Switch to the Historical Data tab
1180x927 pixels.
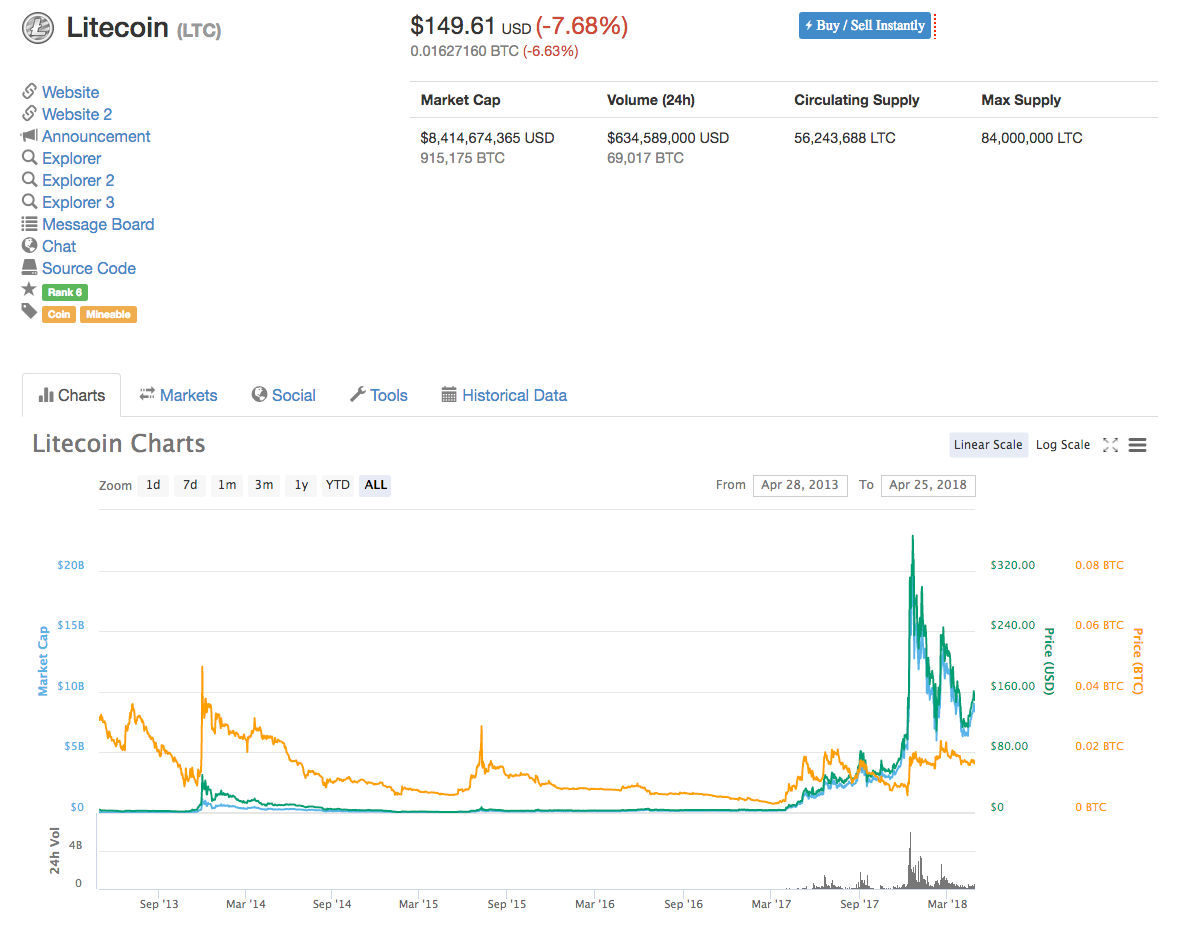click(504, 395)
